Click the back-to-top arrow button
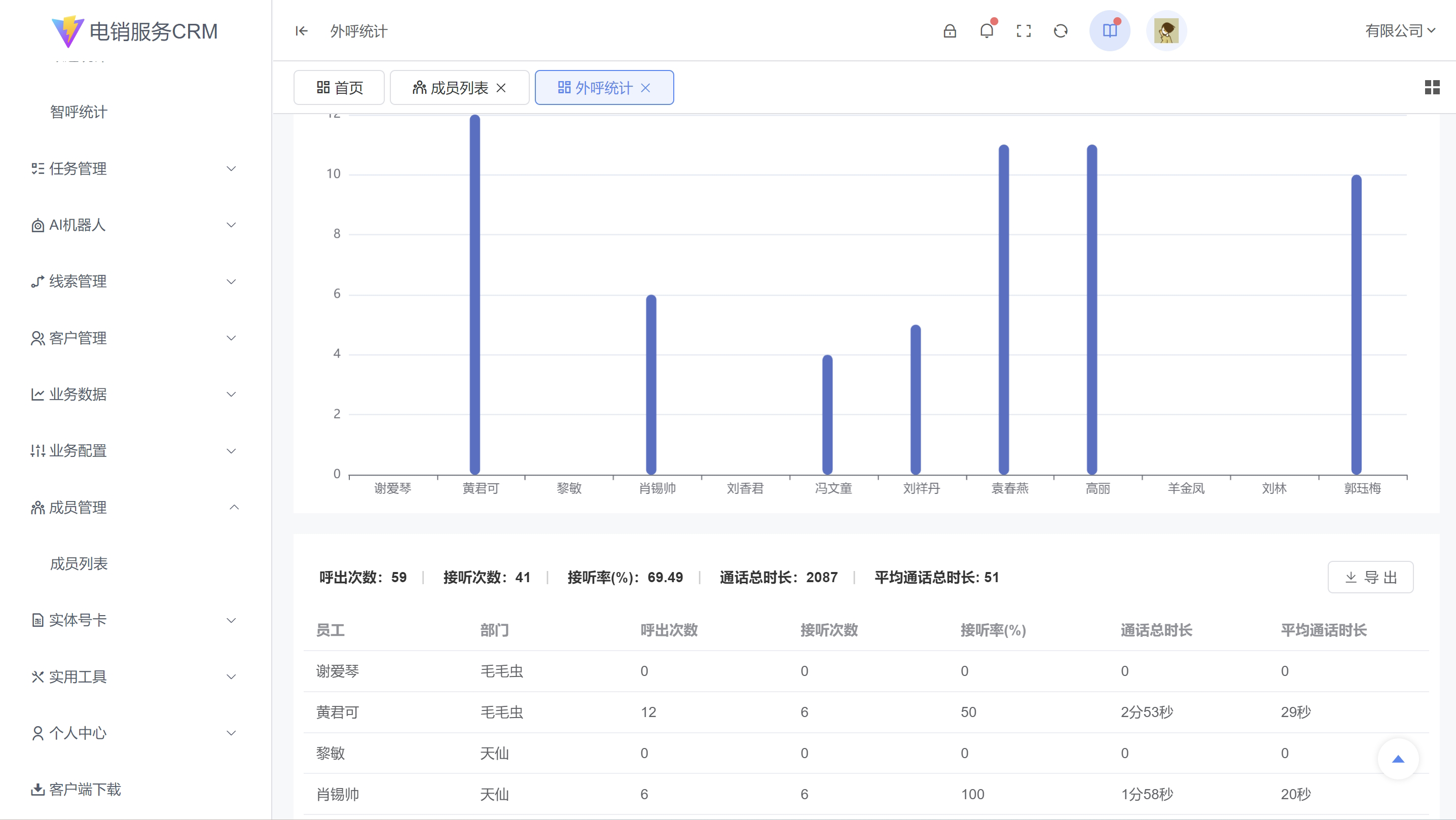The height and width of the screenshot is (820, 1456). tap(1398, 759)
